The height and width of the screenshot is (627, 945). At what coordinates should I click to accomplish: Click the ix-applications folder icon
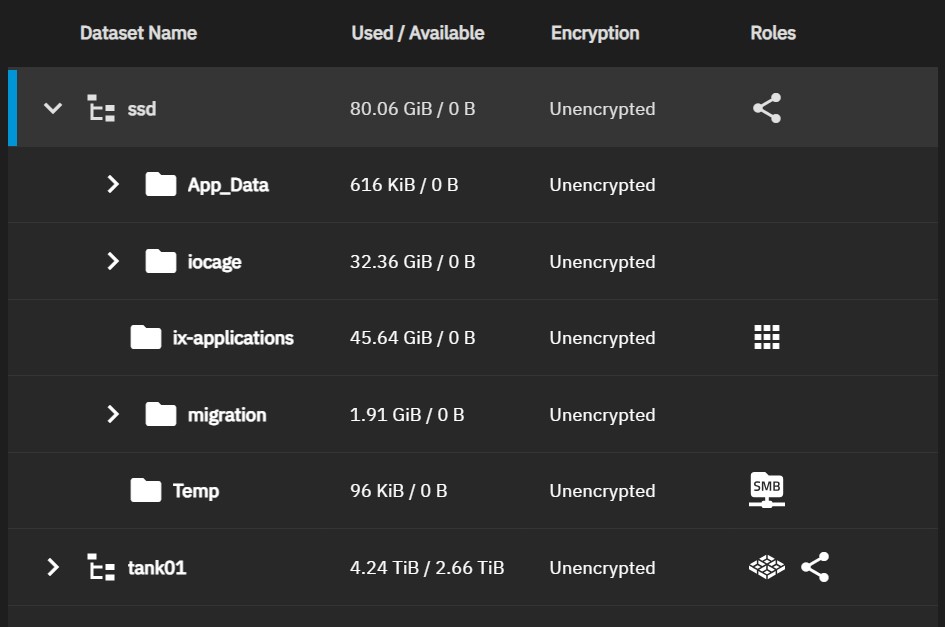pyautogui.click(x=146, y=338)
